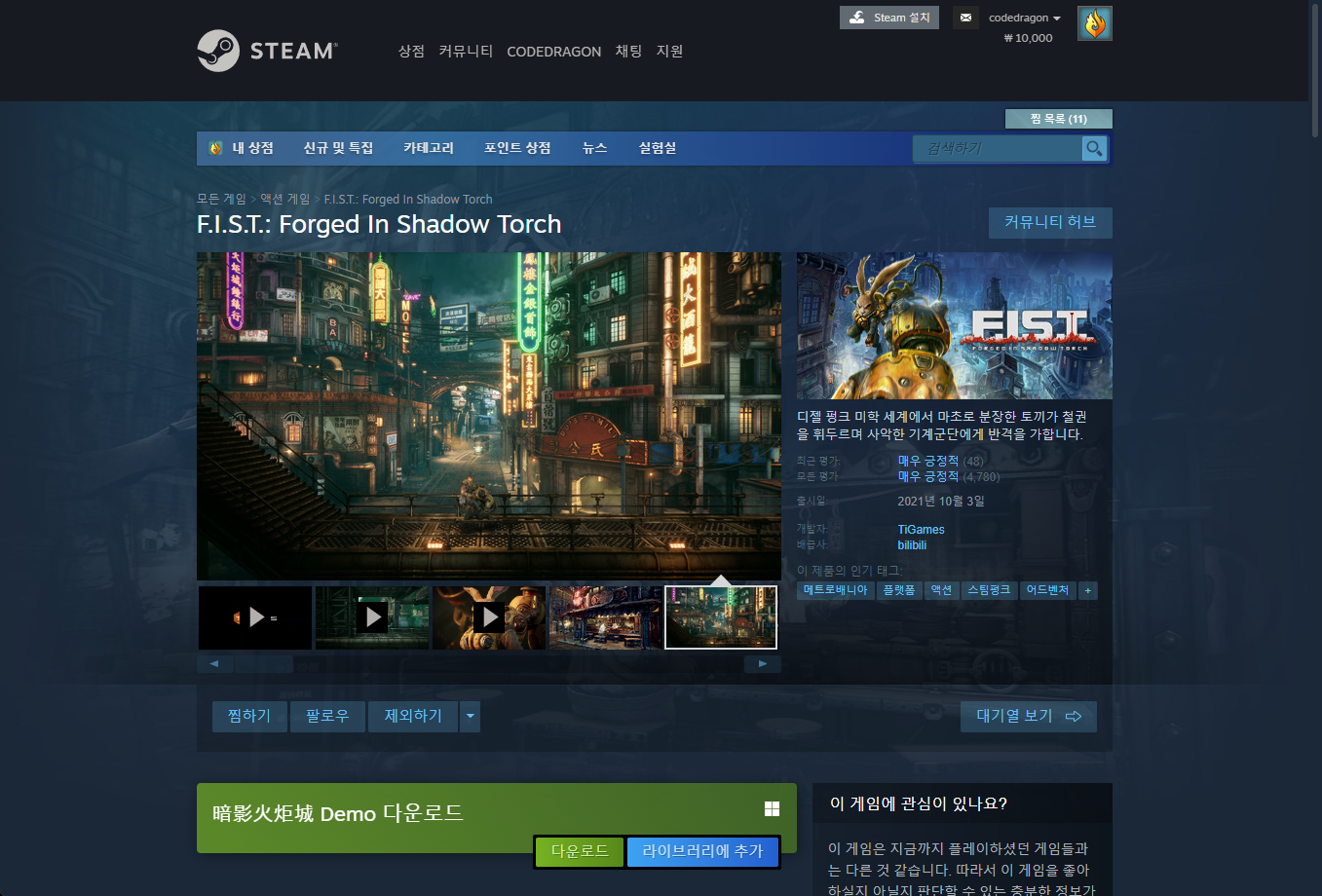Click the Steam 설치 install button
This screenshot has width=1322, height=896.
pos(888,18)
